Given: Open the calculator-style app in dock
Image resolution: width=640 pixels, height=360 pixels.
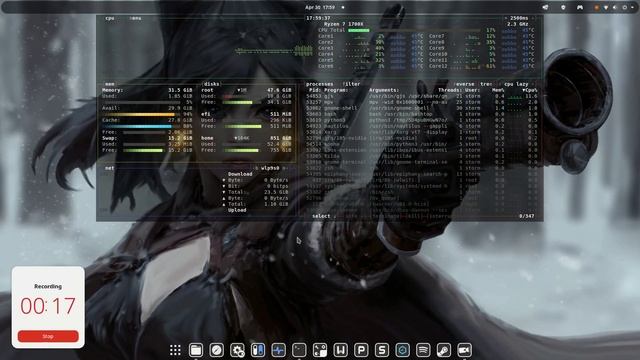Looking at the screenshot, I should tap(320, 350).
